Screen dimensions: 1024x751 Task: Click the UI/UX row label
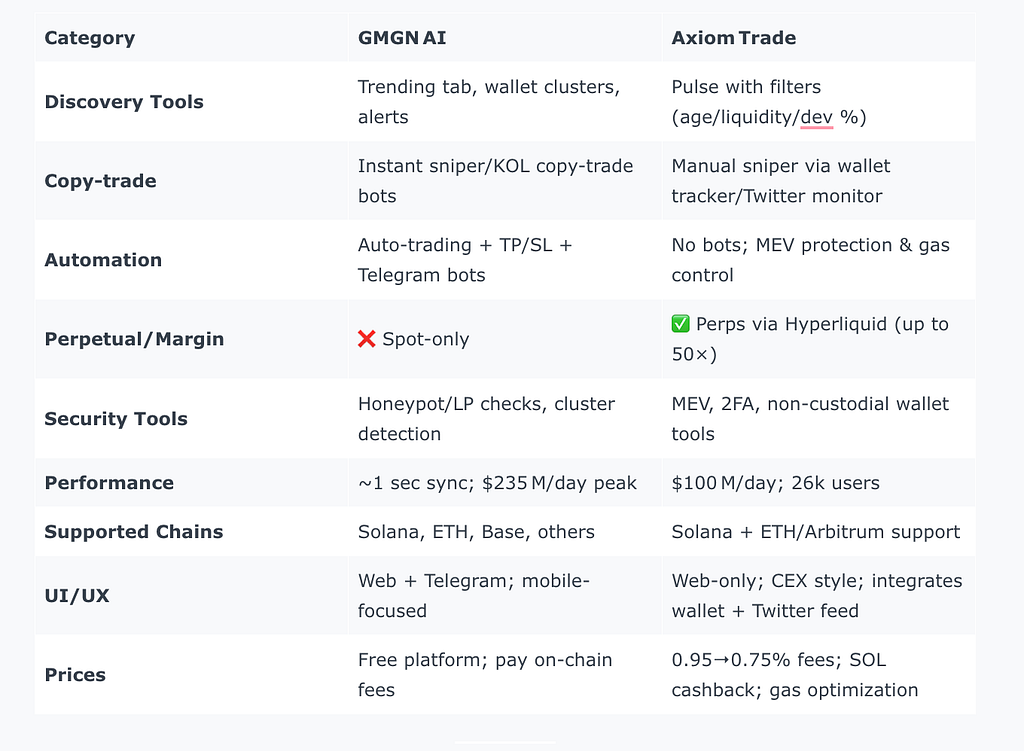pyautogui.click(x=77, y=596)
